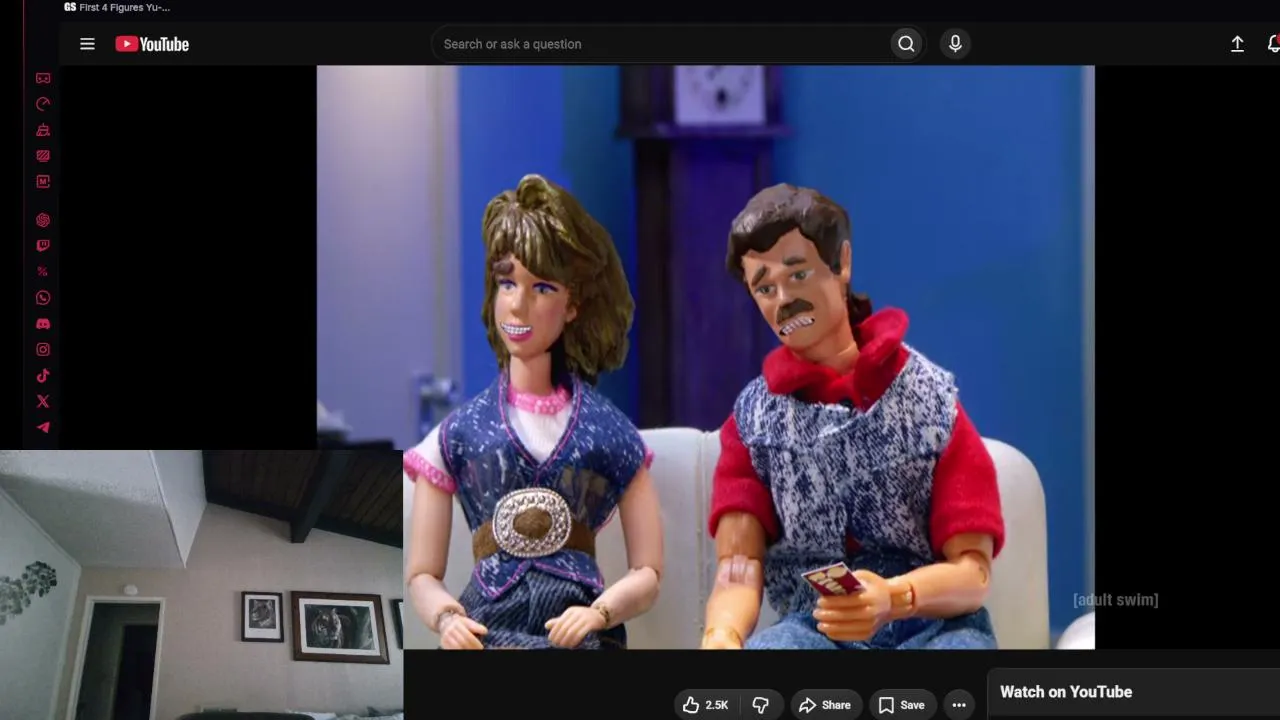Viewport: 1280px width, 720px height.
Task: Go to YouTube home via the logo
Action: pyautogui.click(x=152, y=44)
